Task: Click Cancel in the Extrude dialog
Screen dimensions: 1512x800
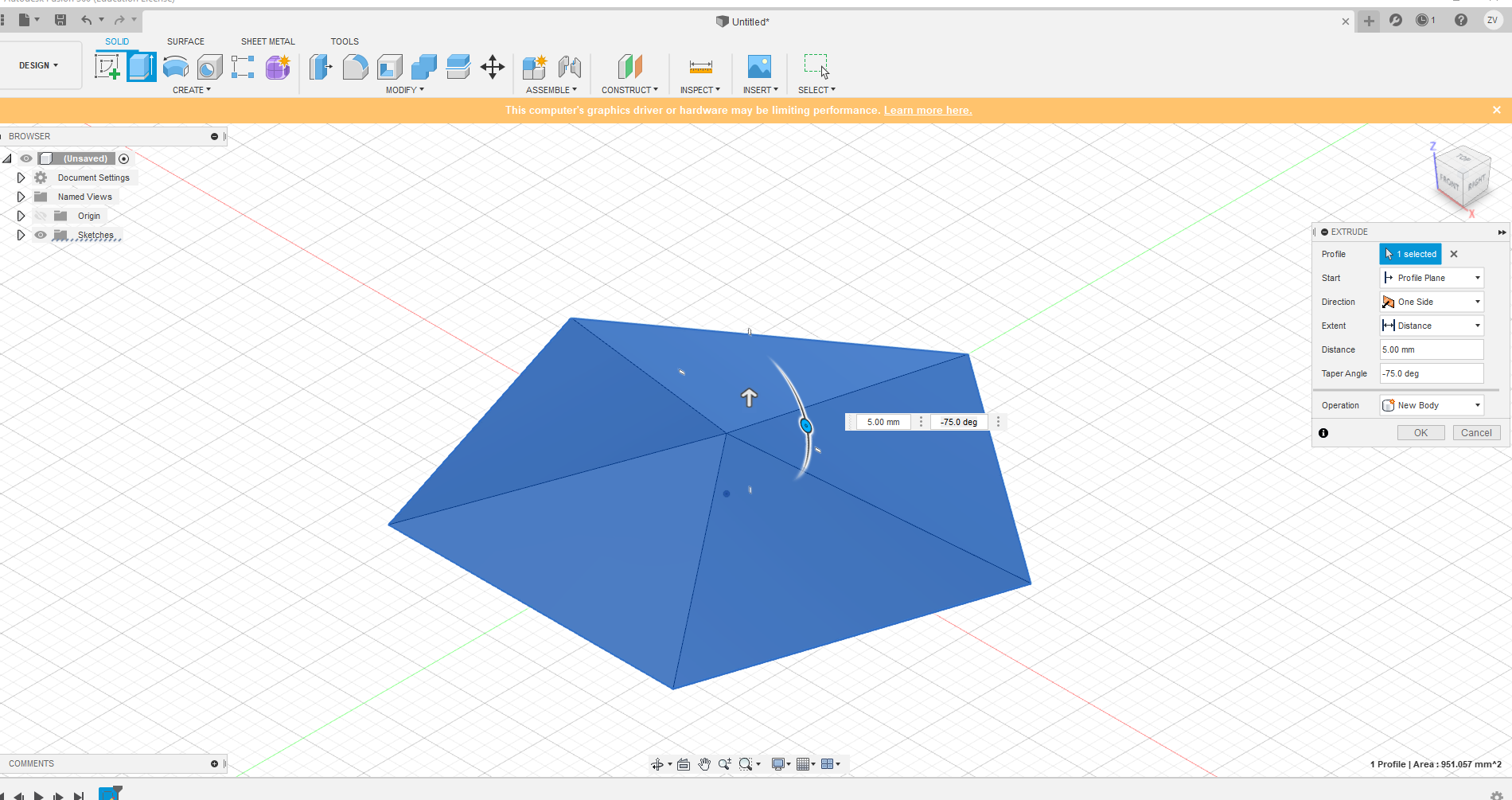Action: (x=1476, y=433)
